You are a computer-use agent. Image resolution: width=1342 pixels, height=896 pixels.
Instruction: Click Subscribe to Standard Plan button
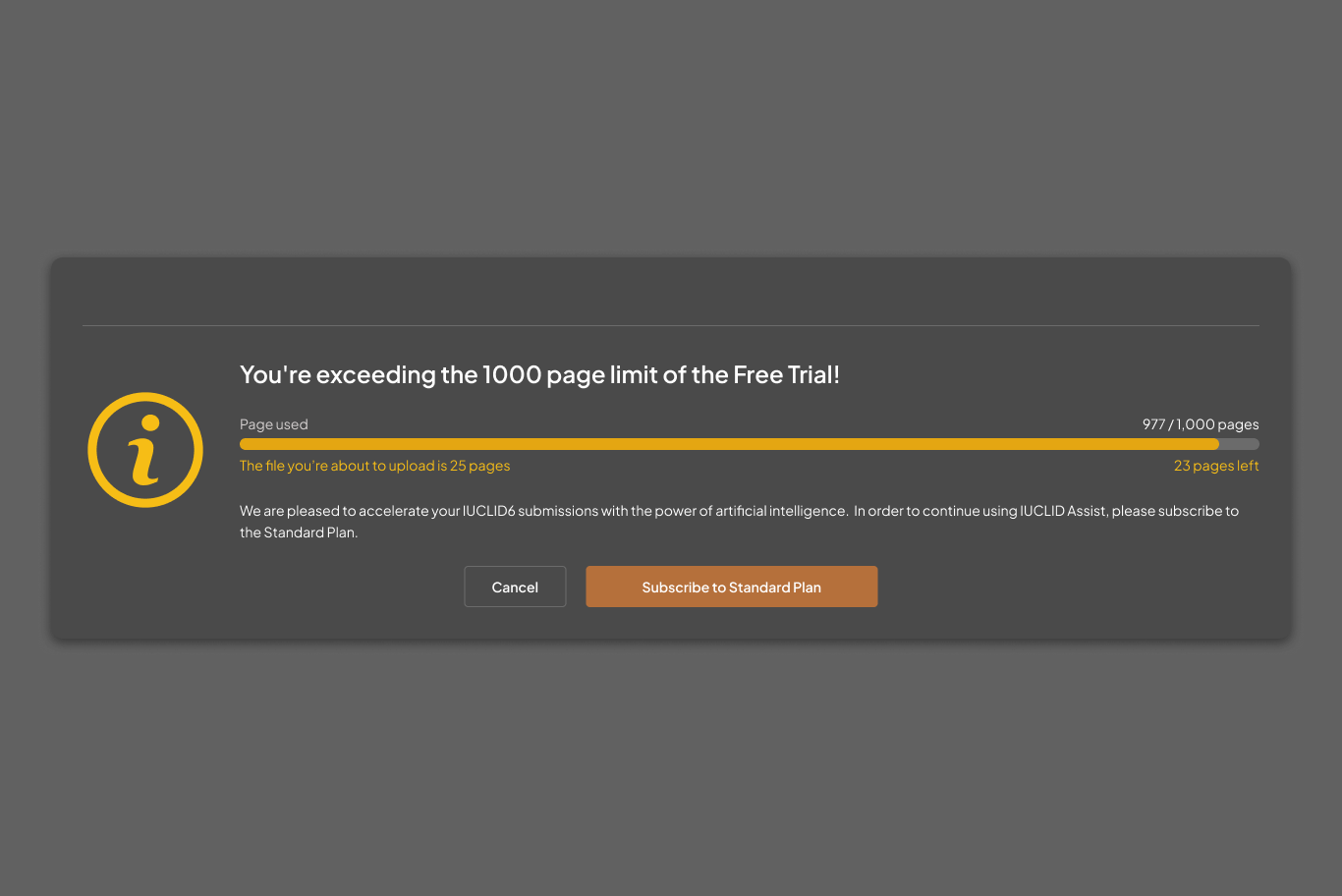click(x=732, y=587)
